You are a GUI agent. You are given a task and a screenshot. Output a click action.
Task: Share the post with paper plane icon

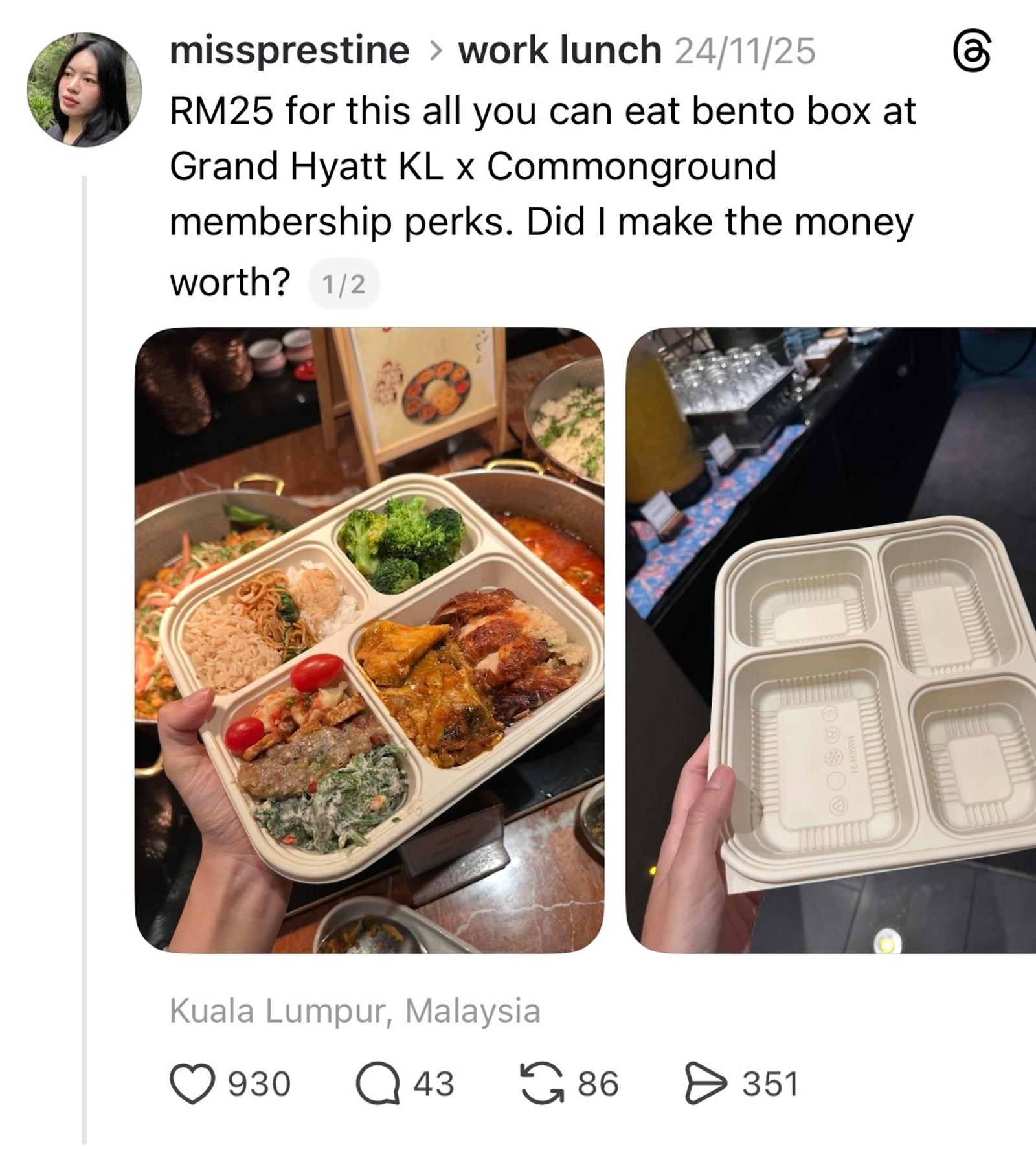click(x=707, y=1083)
